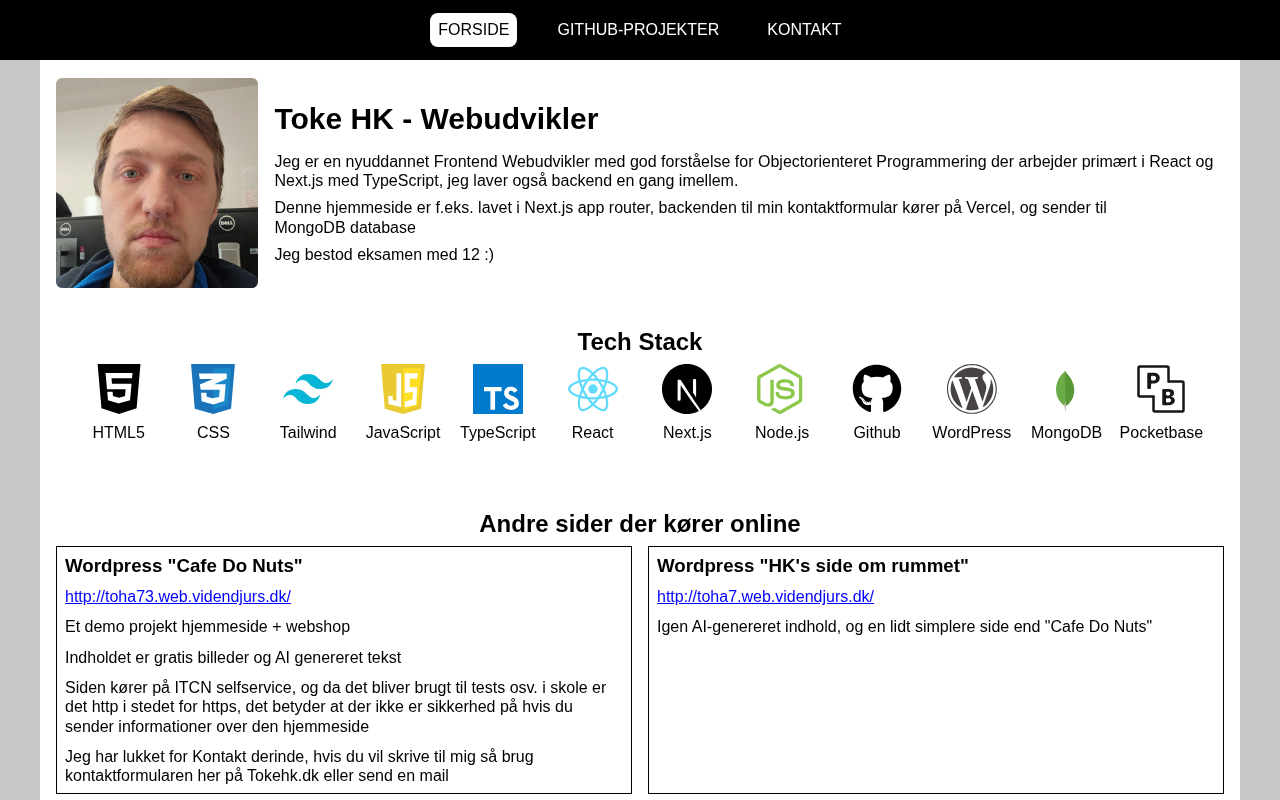Open the Kontakt page

point(804,30)
